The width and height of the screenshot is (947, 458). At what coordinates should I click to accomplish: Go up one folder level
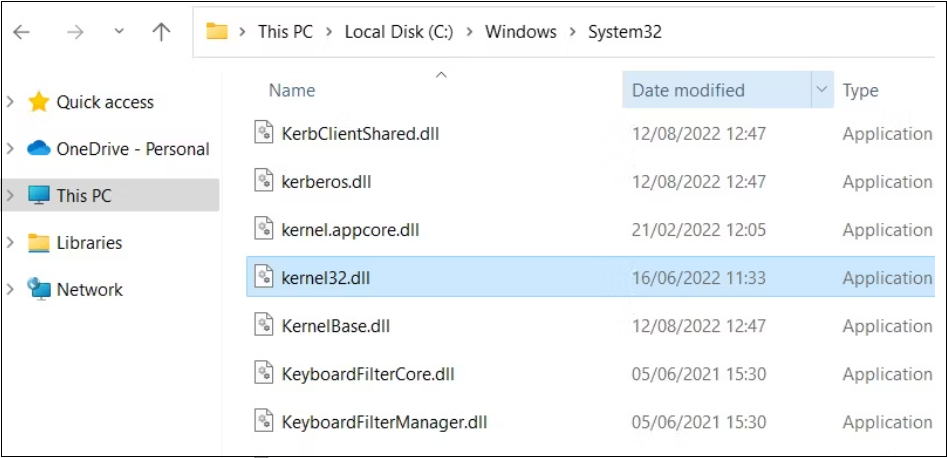pyautogui.click(x=161, y=32)
